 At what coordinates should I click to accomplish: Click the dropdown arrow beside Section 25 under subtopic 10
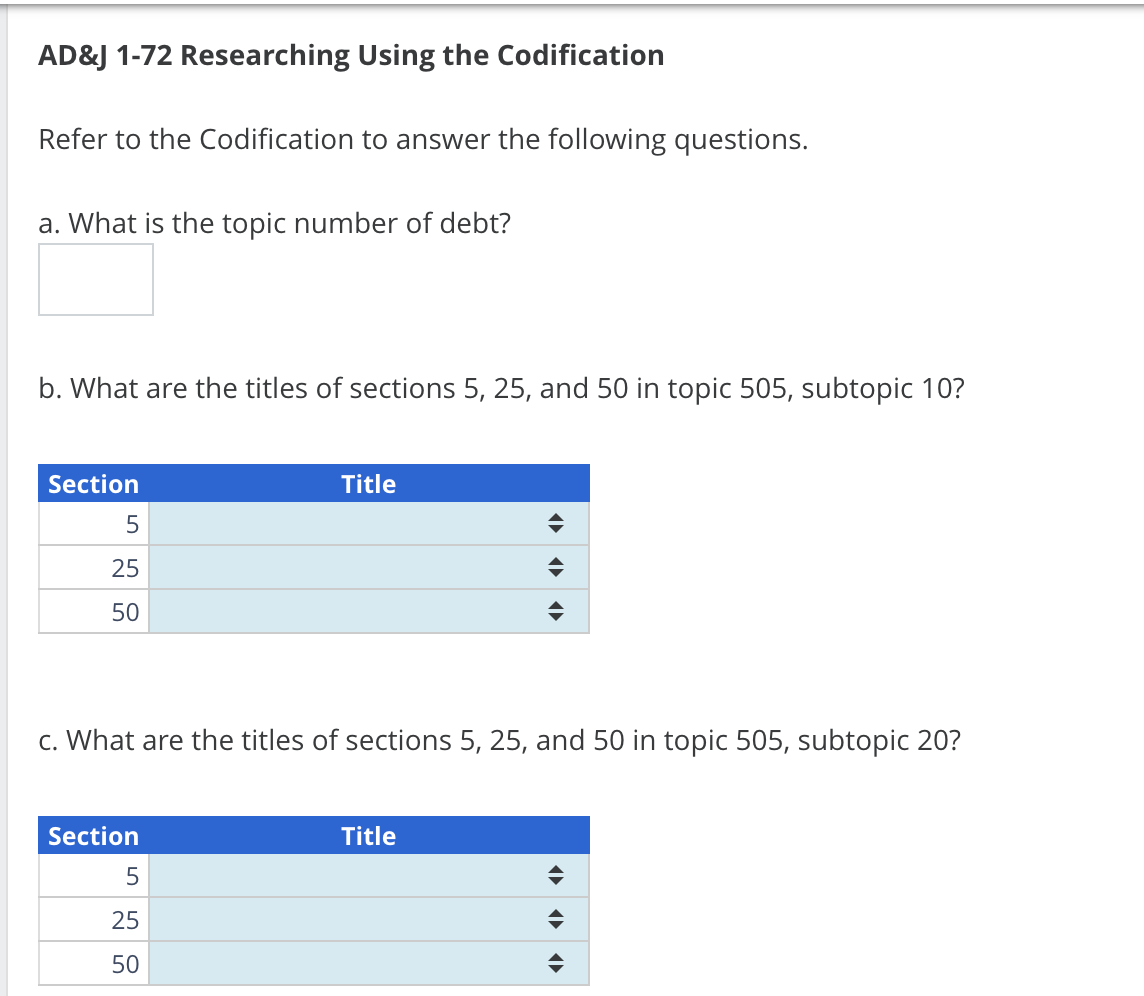tap(556, 567)
